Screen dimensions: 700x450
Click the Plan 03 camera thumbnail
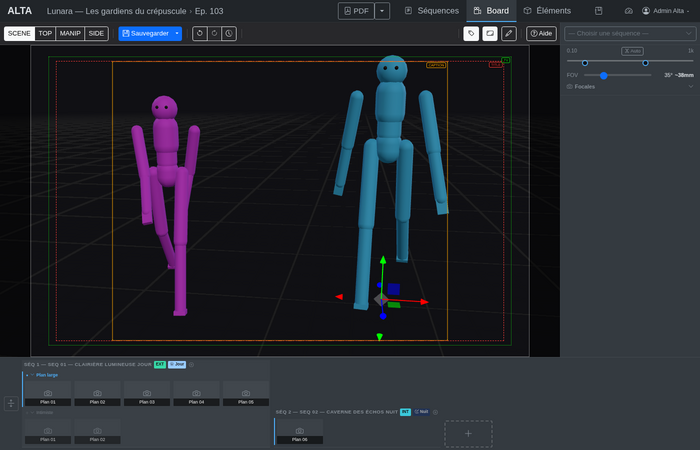[147, 393]
